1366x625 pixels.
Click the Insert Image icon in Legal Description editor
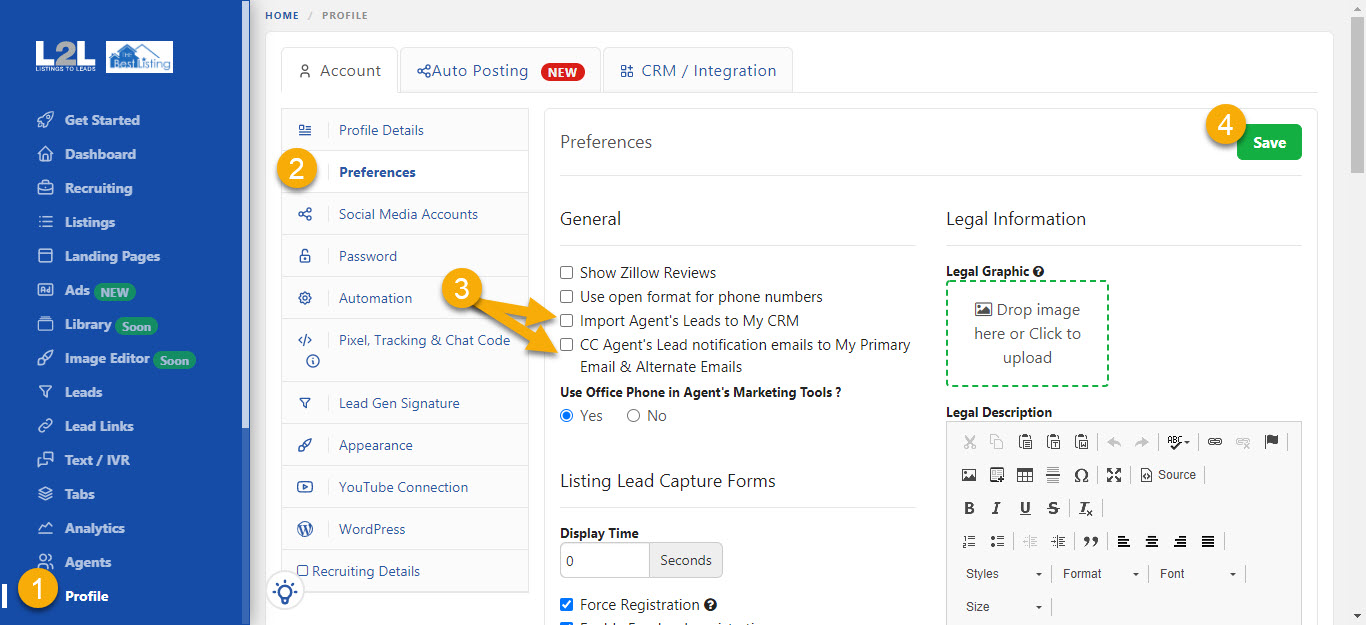point(968,474)
